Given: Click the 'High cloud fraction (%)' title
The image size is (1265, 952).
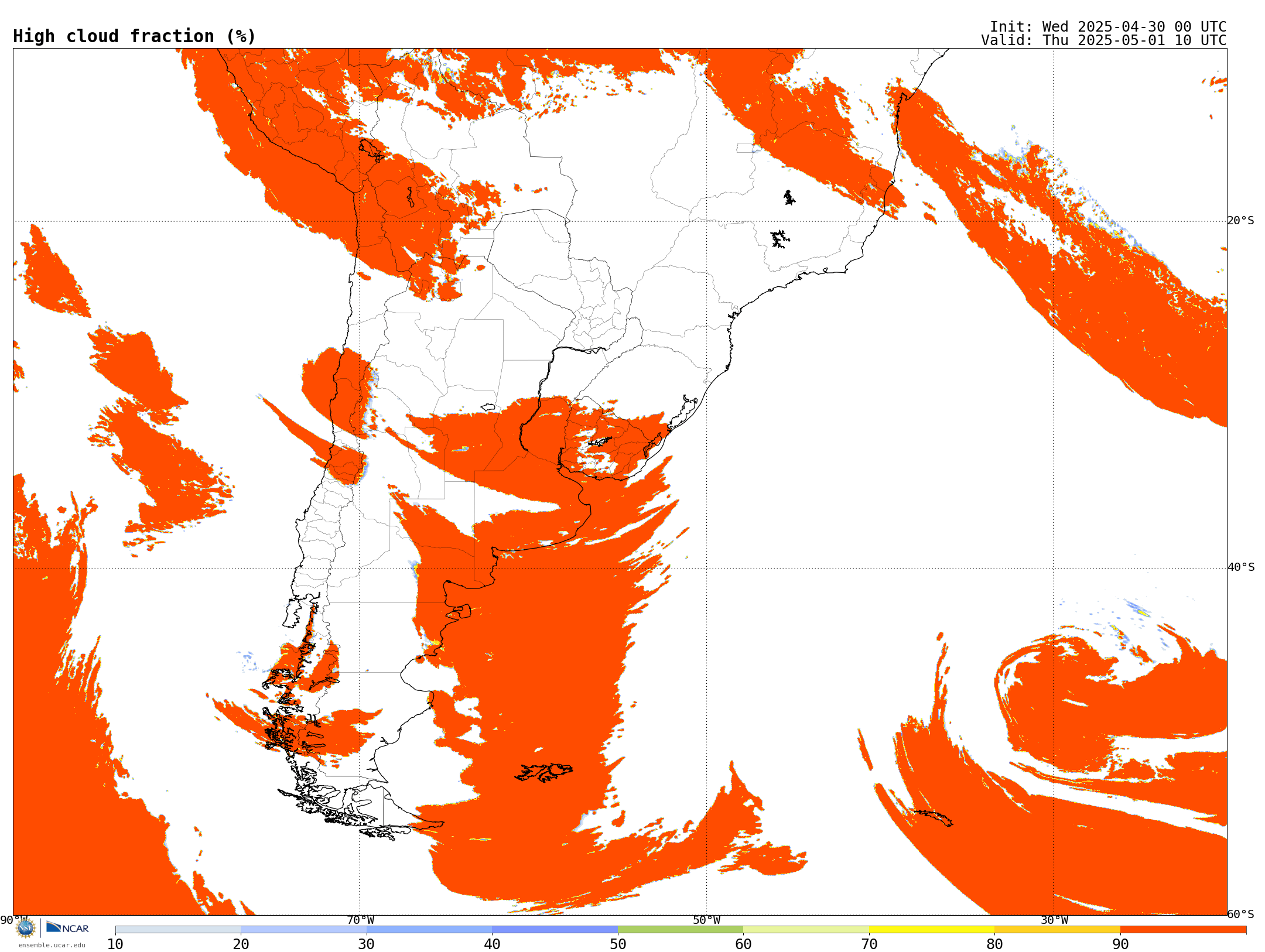Looking at the screenshot, I should 135,36.
